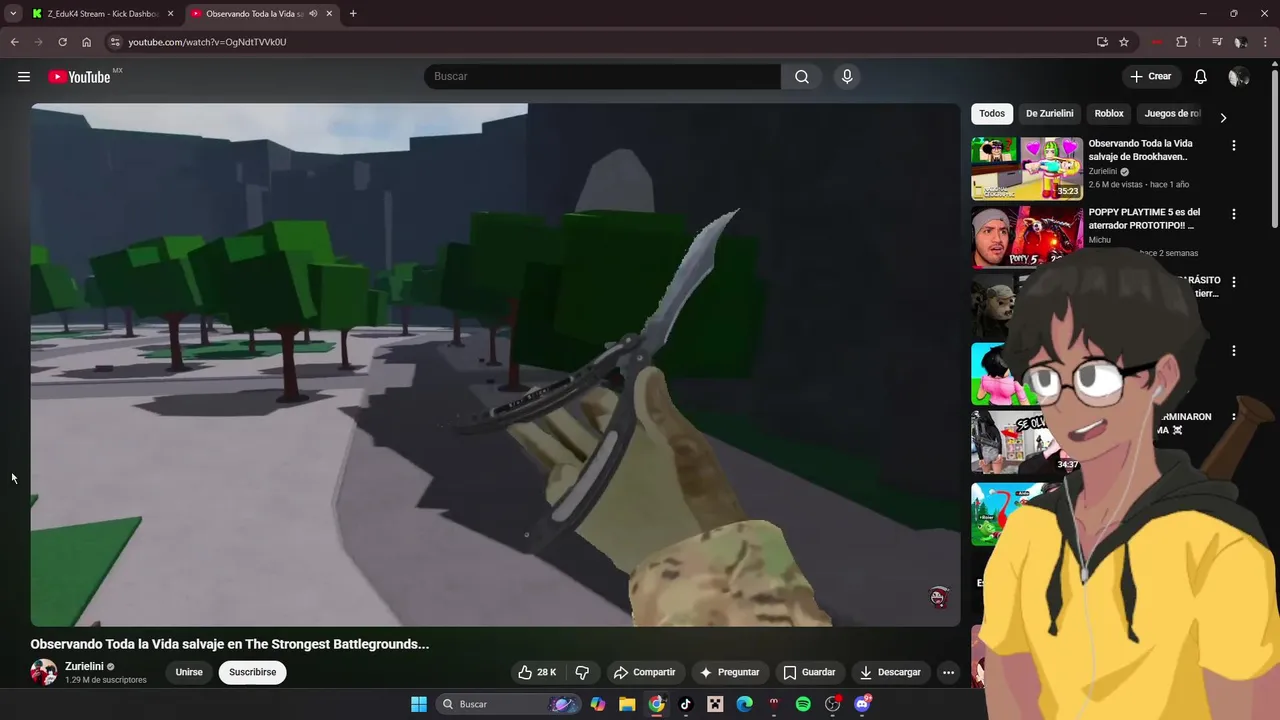The height and width of the screenshot is (720, 1280).
Task: Open the Brookhaven video thumbnail 35:23
Action: 1027,169
